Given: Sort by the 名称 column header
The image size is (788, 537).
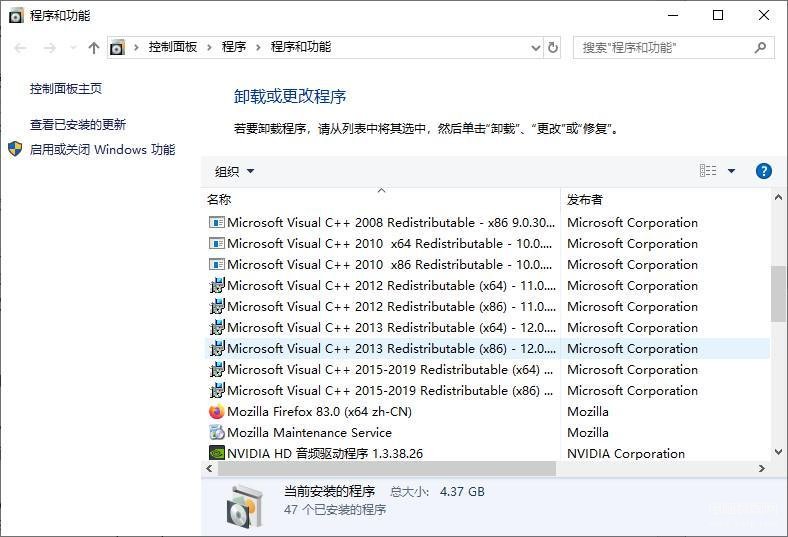Looking at the screenshot, I should (x=381, y=199).
